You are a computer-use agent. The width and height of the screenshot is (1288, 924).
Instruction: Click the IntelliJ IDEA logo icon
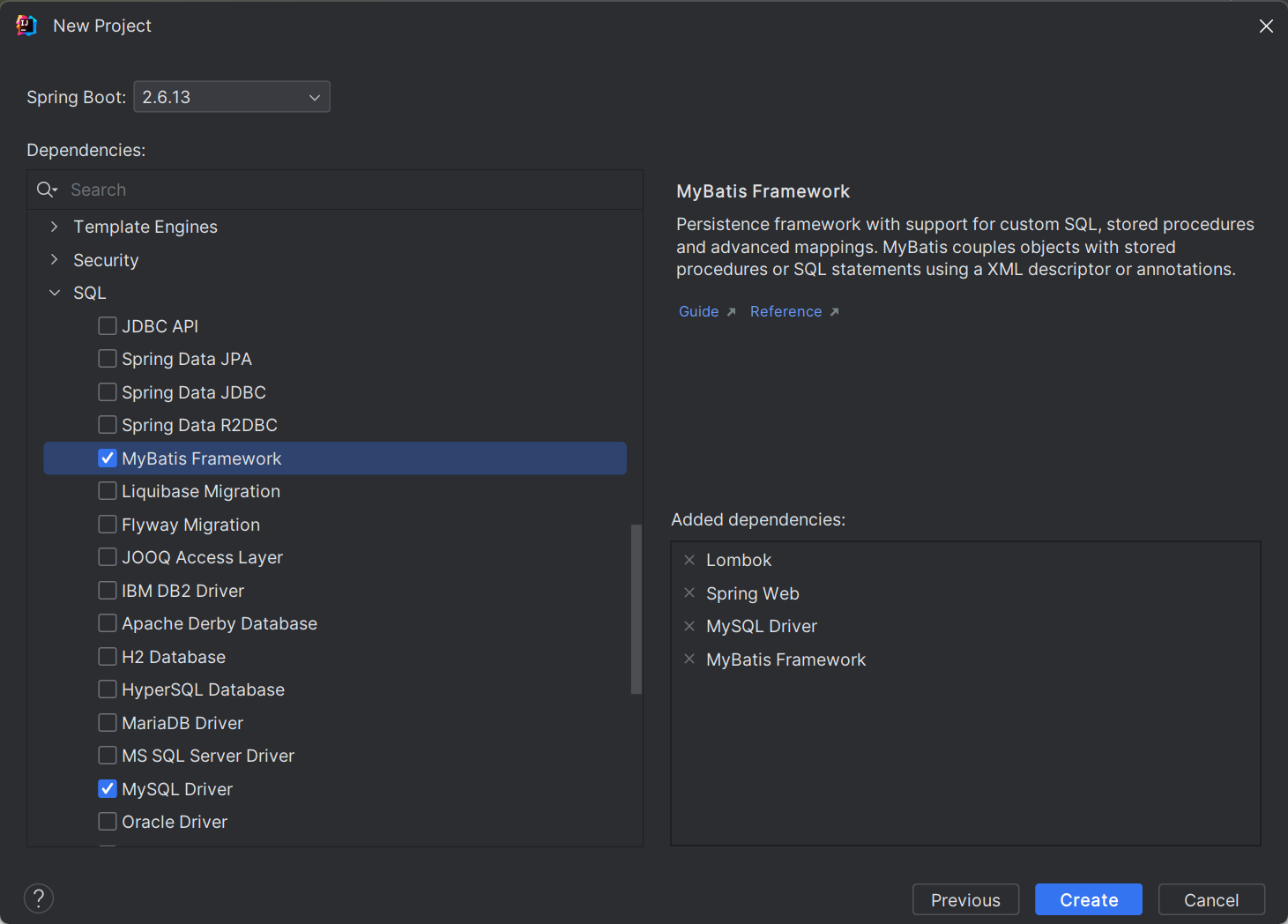[x=26, y=26]
